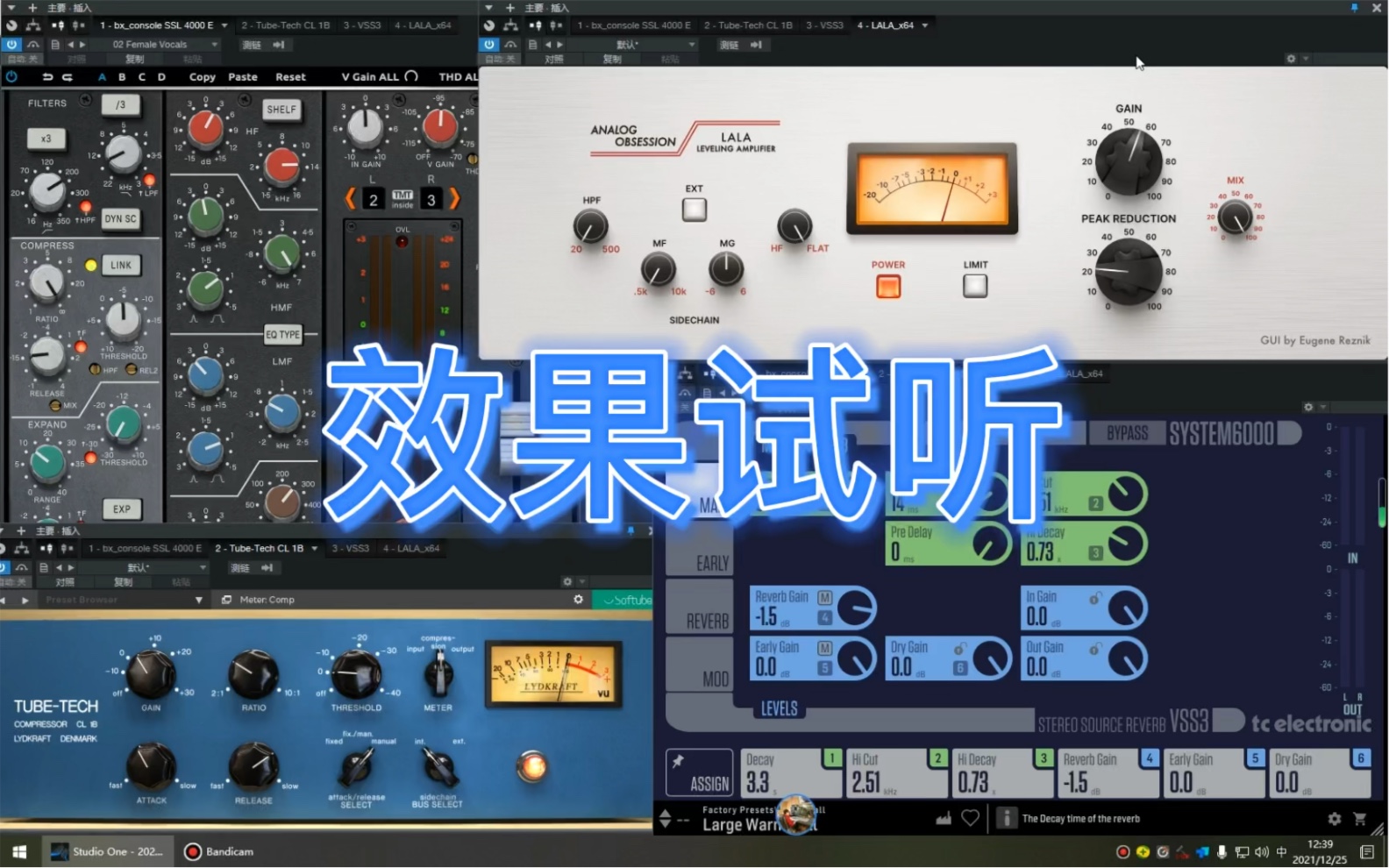
Task: Toggle the /3 filter button
Action: [120, 104]
